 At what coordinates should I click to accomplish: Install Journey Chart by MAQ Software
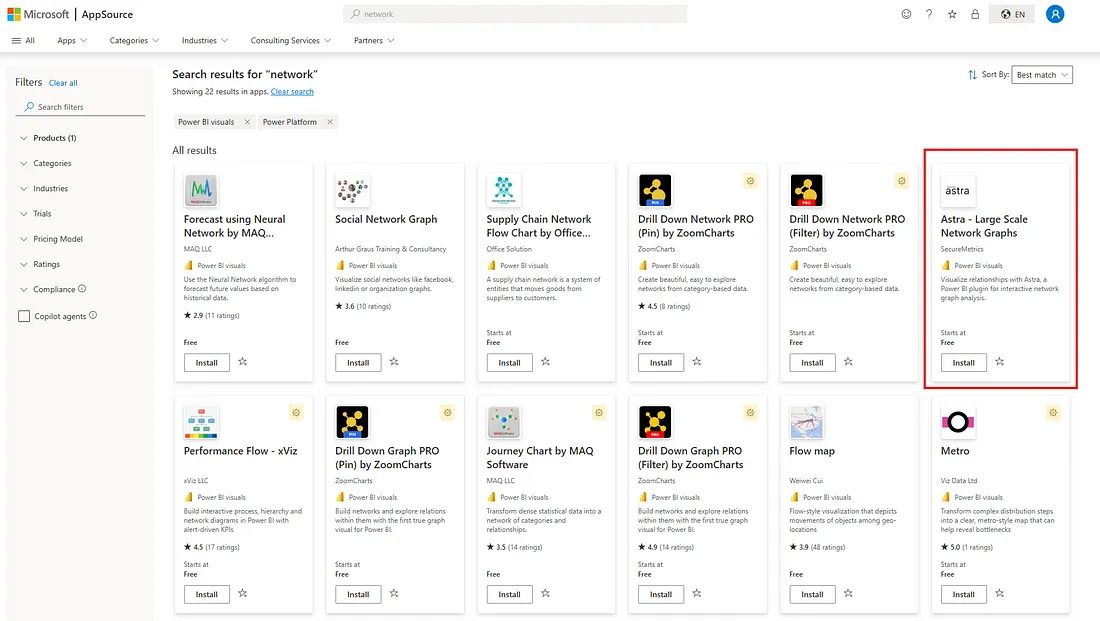pos(509,594)
